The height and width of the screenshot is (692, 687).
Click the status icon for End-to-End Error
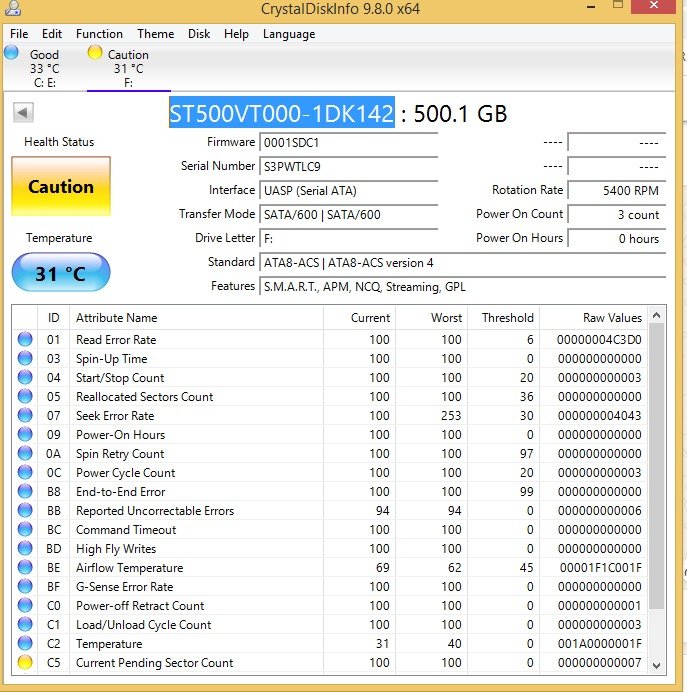click(25, 491)
